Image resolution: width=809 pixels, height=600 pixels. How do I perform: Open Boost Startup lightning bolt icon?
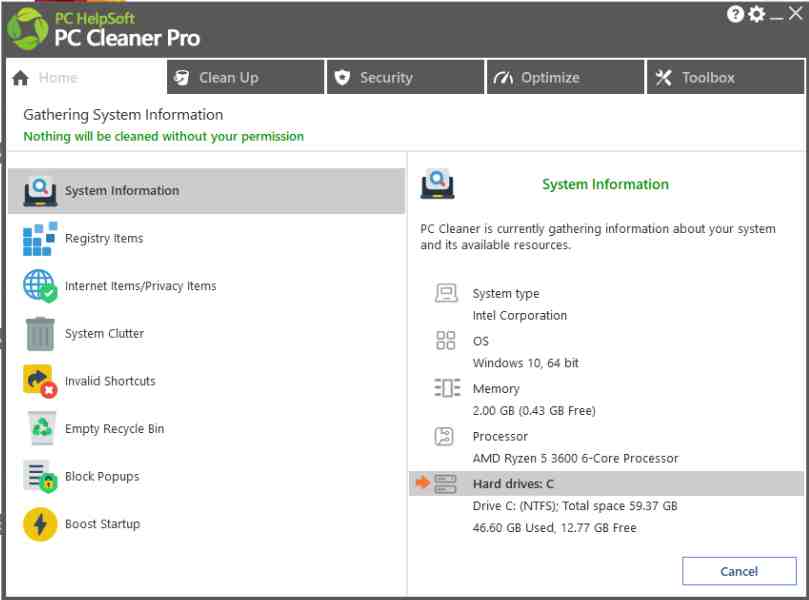point(40,524)
